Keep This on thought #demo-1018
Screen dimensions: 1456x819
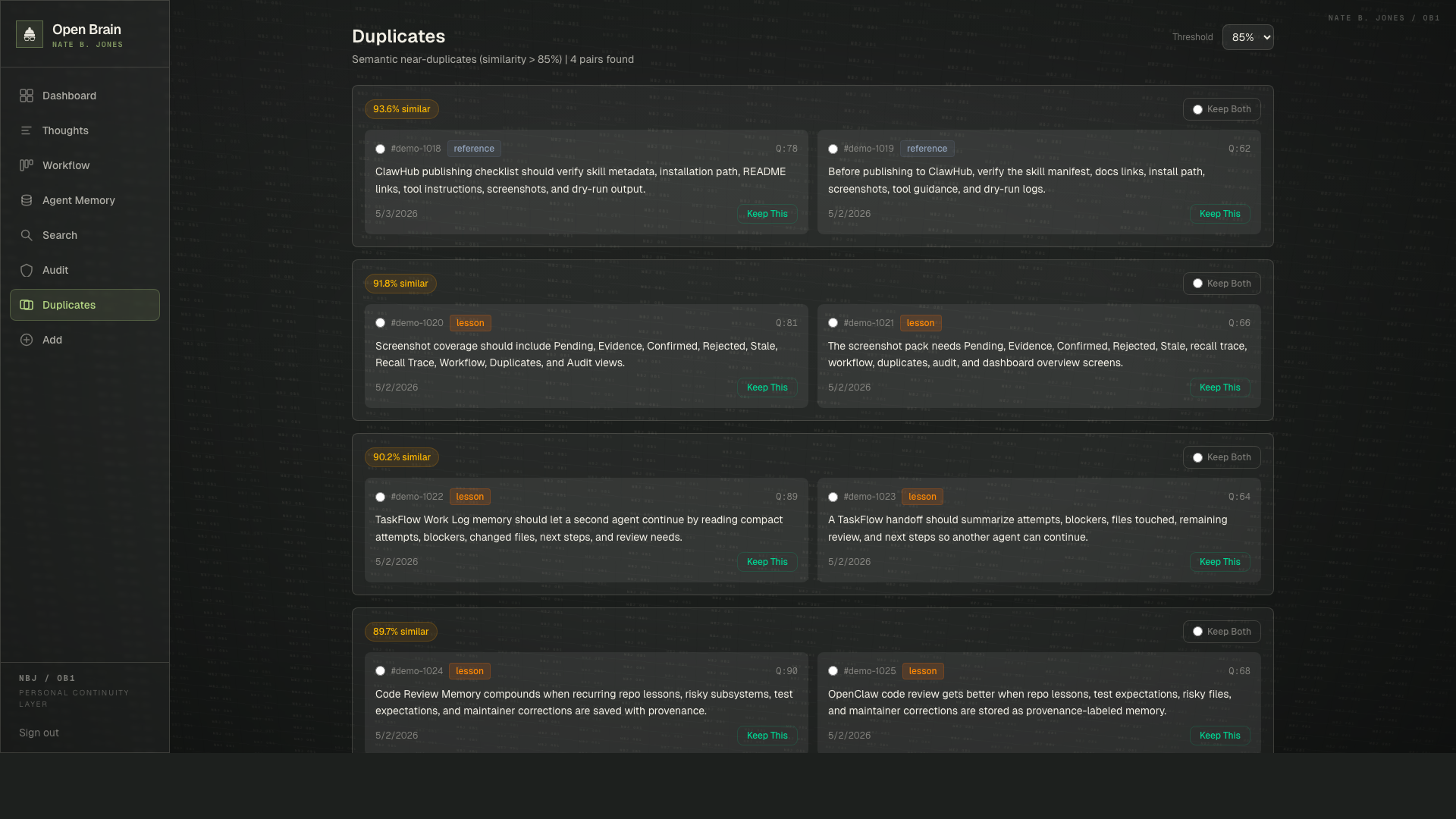point(767,214)
